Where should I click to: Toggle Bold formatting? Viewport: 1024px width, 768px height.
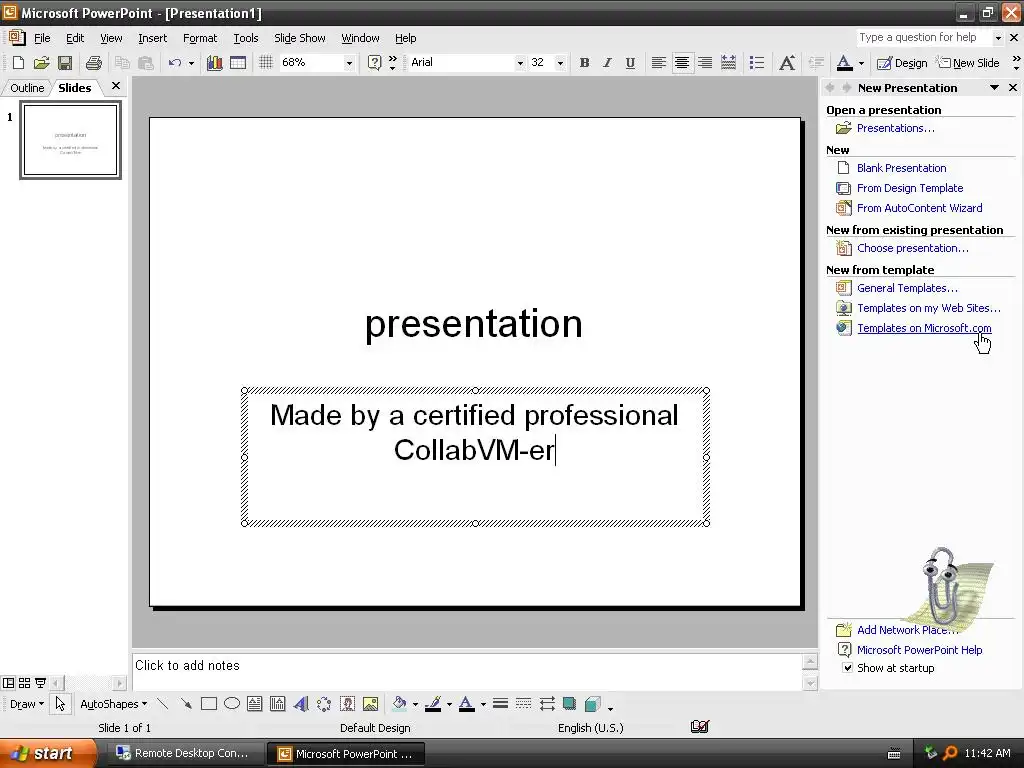coord(584,63)
